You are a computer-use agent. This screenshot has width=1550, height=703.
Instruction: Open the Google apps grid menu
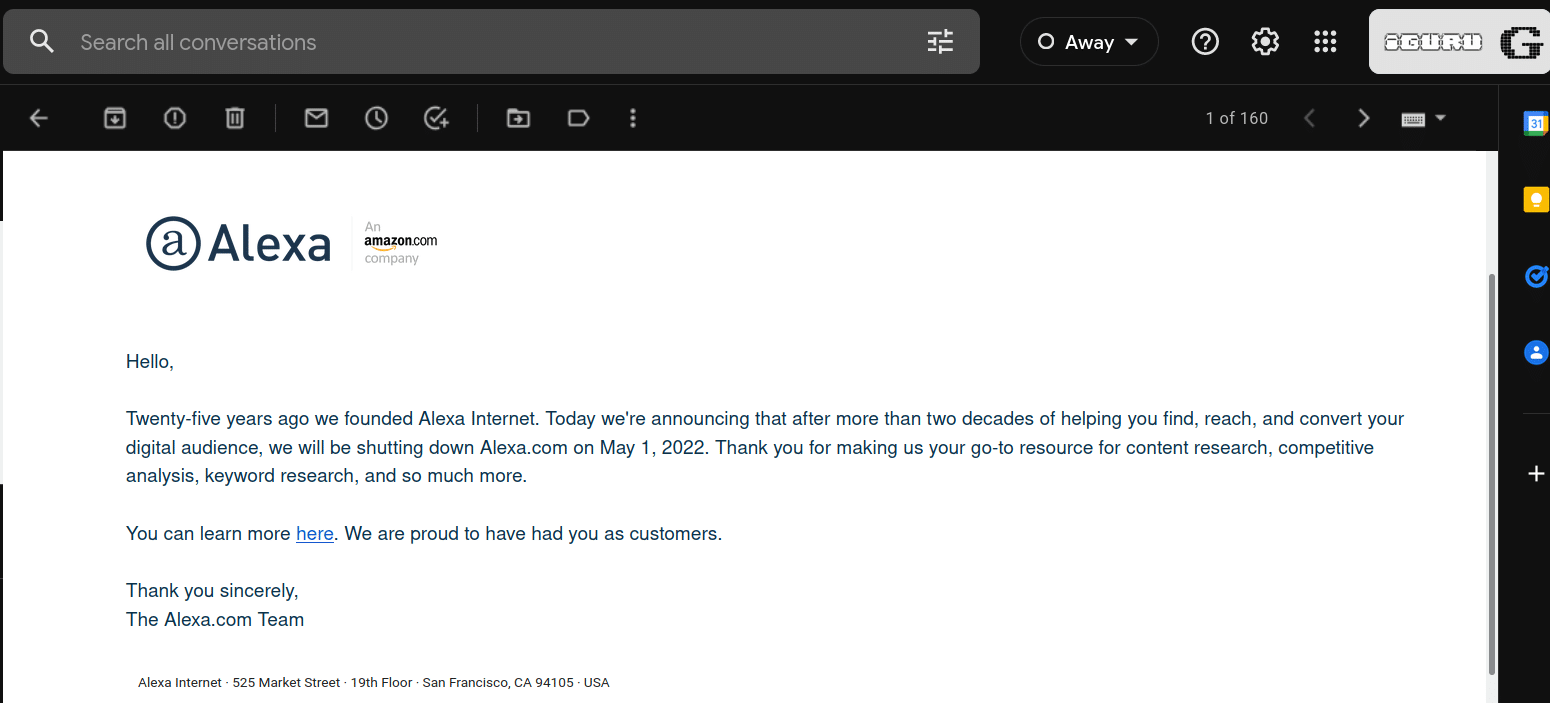pyautogui.click(x=1325, y=41)
